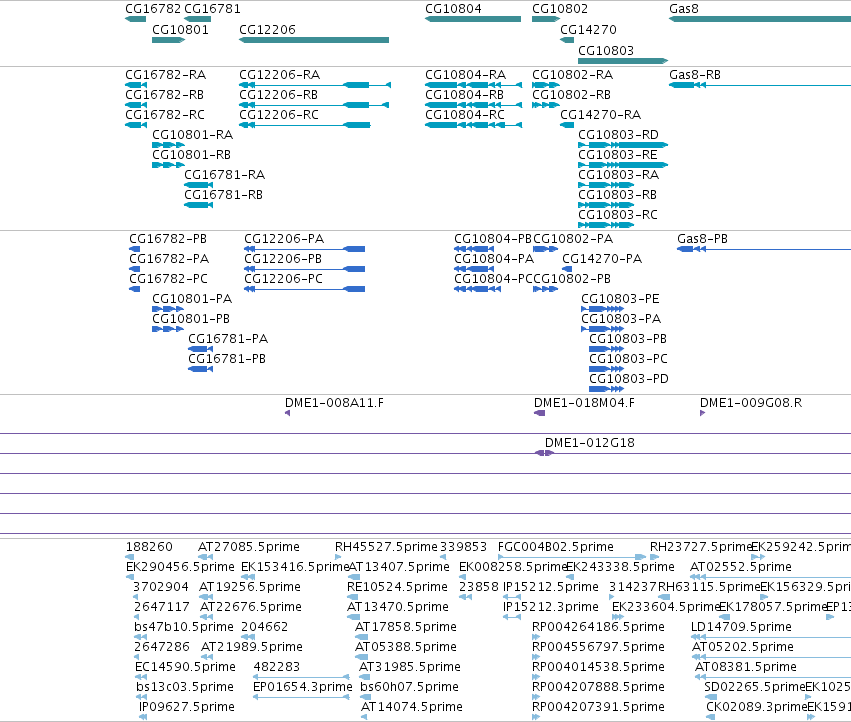This screenshot has height=722, width=851.
Task: Click EST AT13407.5prime
Action: point(399,567)
